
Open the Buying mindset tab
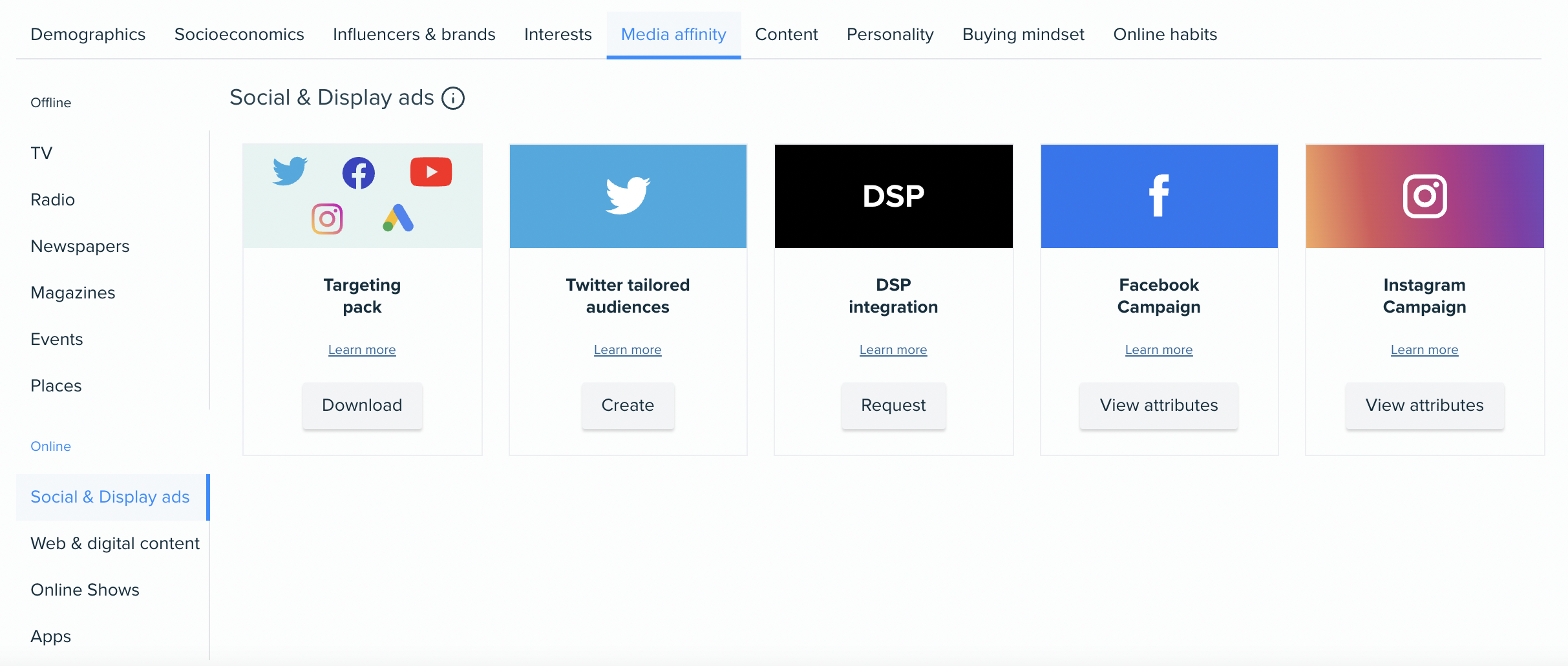(x=1023, y=34)
